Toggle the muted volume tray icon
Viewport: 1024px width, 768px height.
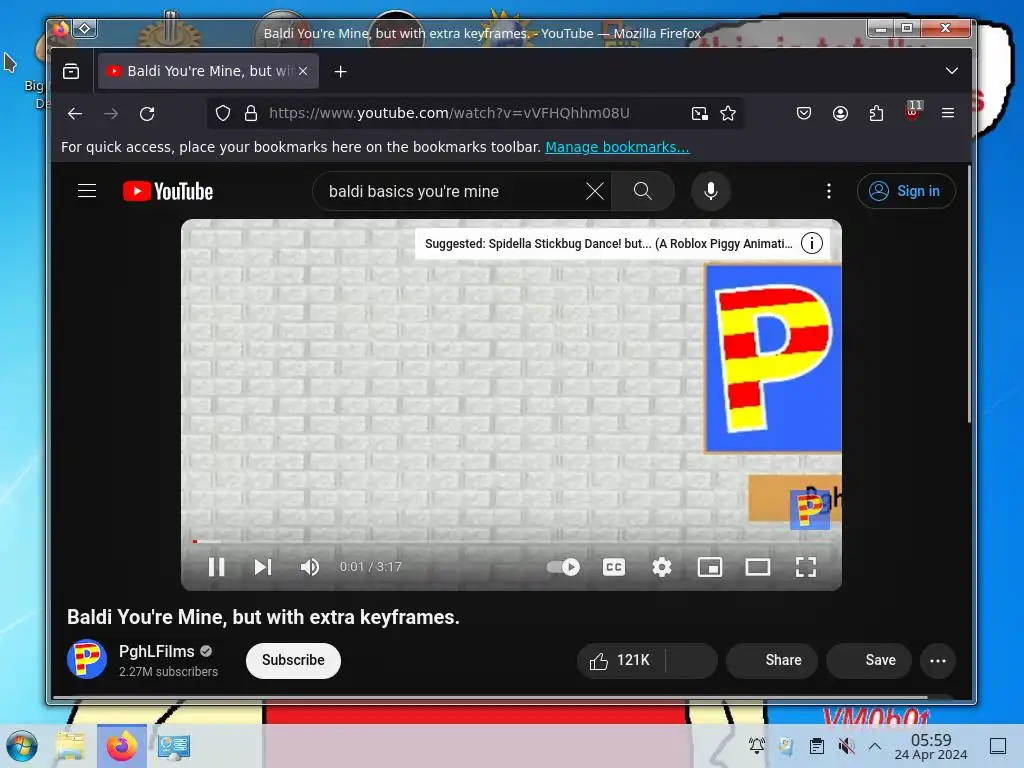click(x=846, y=746)
